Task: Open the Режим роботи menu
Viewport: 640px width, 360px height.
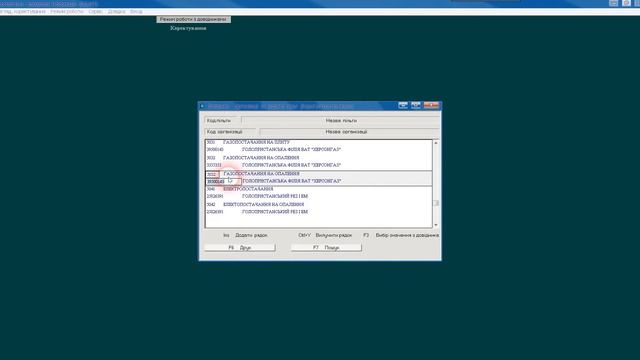Action: click(x=67, y=11)
